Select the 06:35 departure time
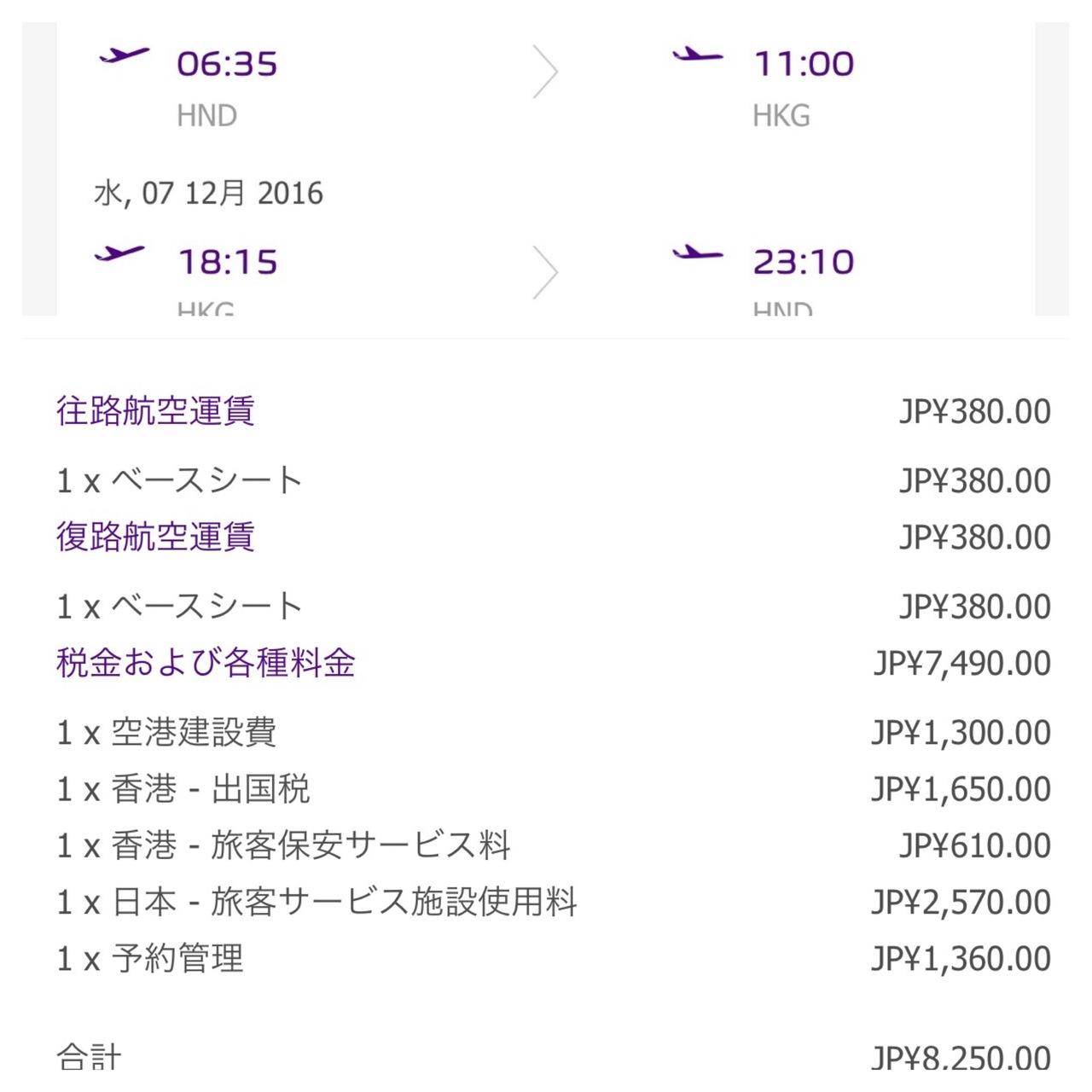1092x1092 pixels. coord(227,65)
